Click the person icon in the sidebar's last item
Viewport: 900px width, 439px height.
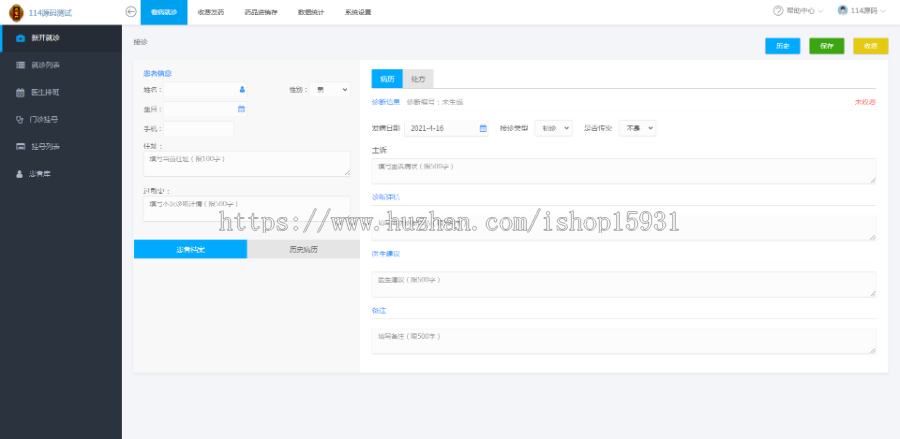click(x=20, y=173)
